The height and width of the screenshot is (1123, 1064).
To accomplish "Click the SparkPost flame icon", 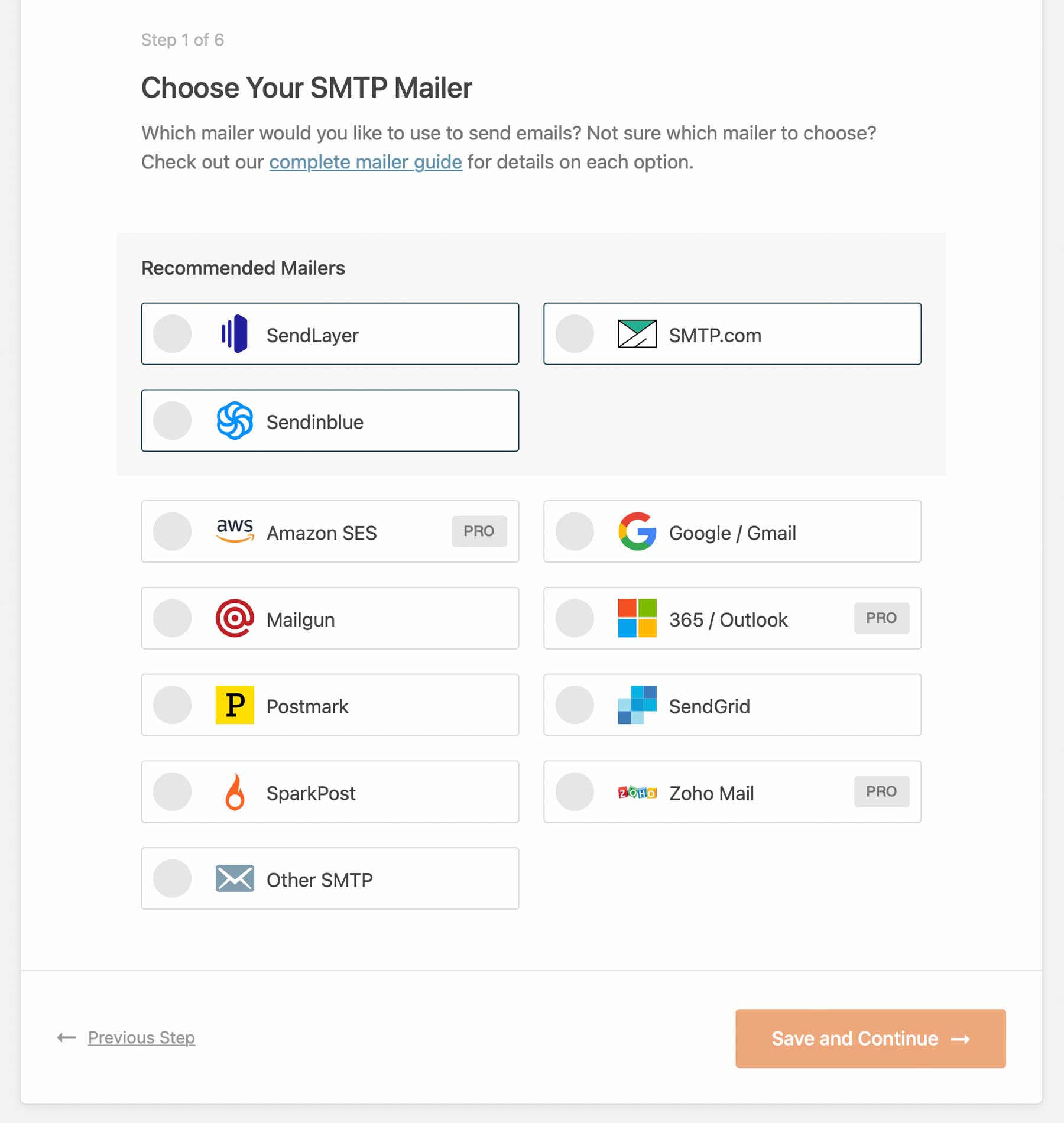I will pyautogui.click(x=235, y=791).
